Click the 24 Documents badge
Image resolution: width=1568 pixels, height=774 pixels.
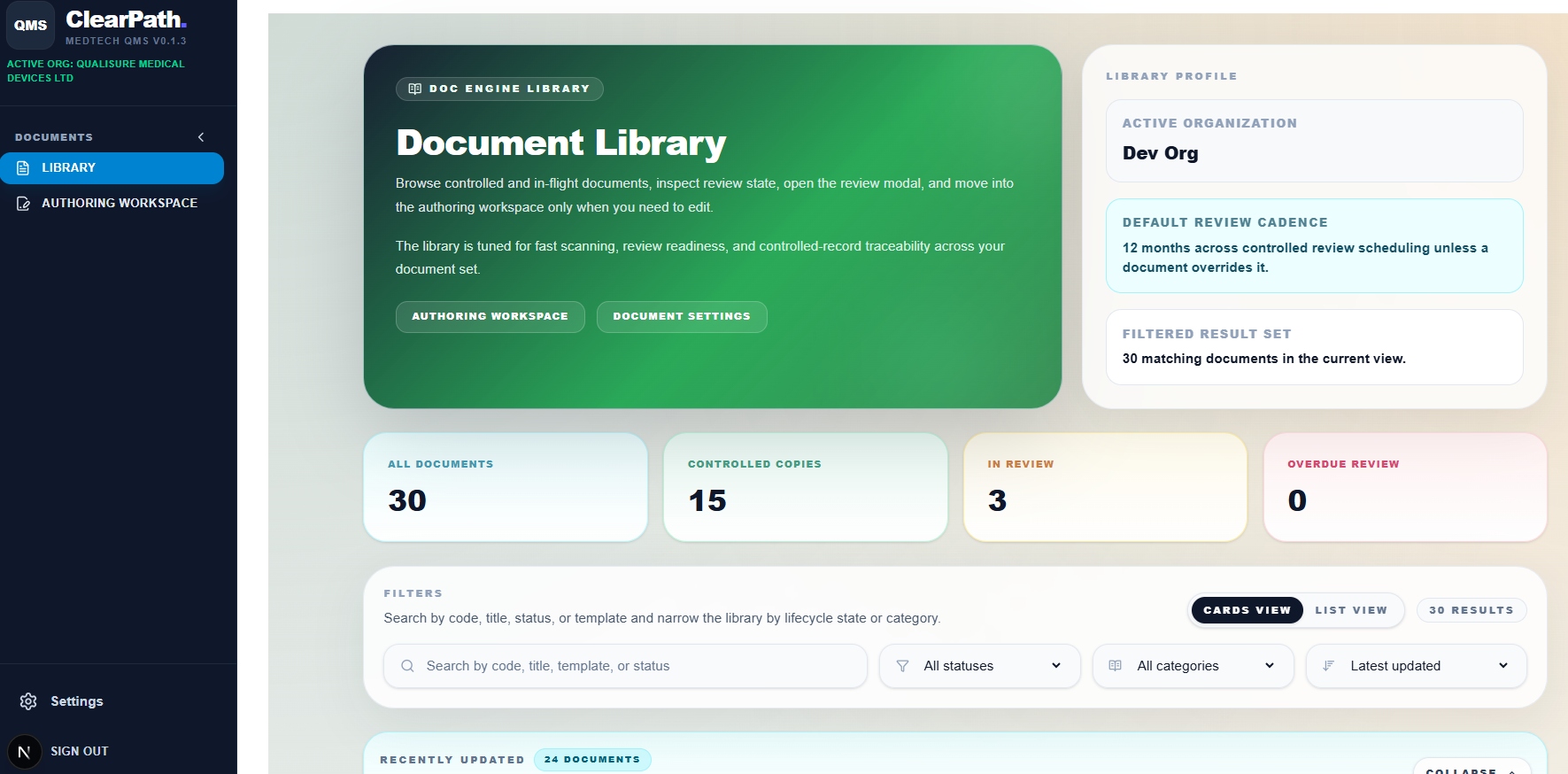(x=592, y=760)
